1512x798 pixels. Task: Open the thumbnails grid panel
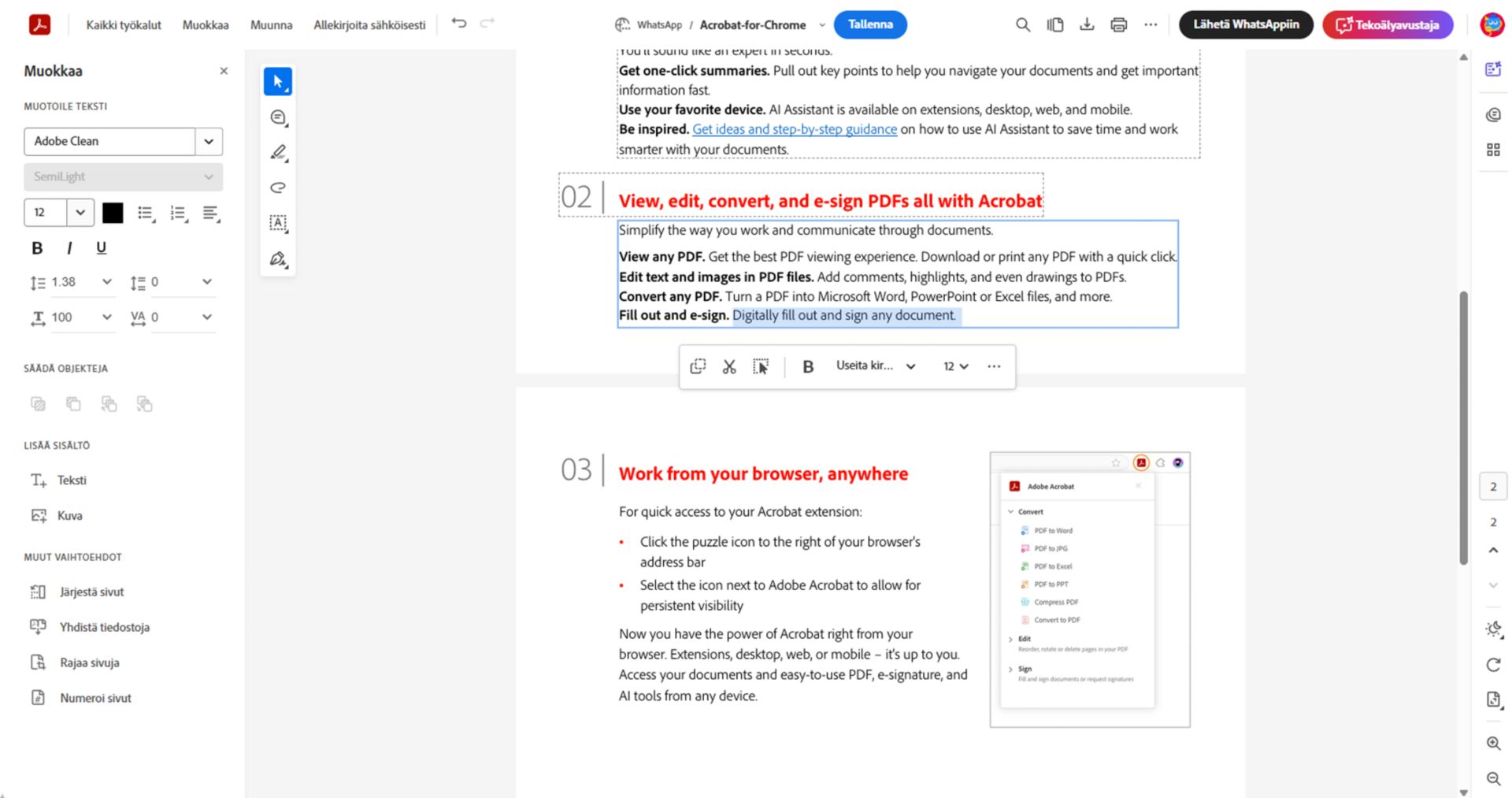point(1493,150)
